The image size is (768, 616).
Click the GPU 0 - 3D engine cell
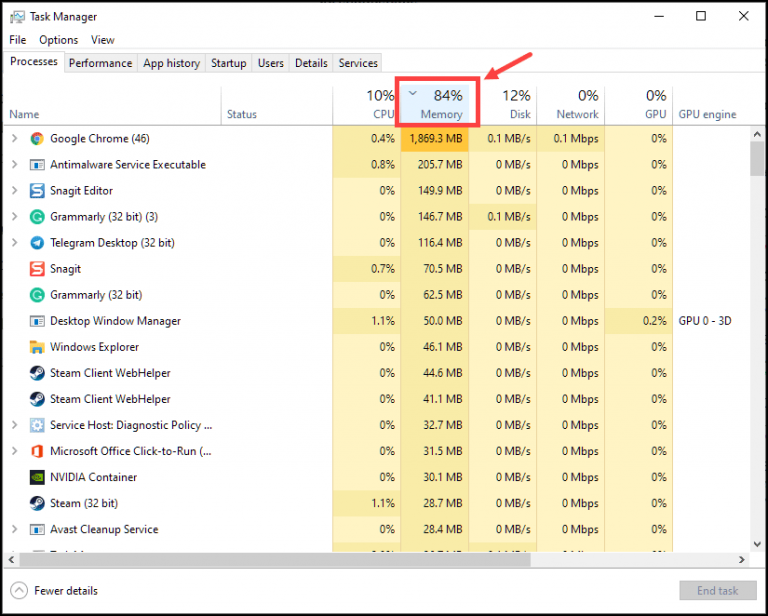[x=705, y=321]
